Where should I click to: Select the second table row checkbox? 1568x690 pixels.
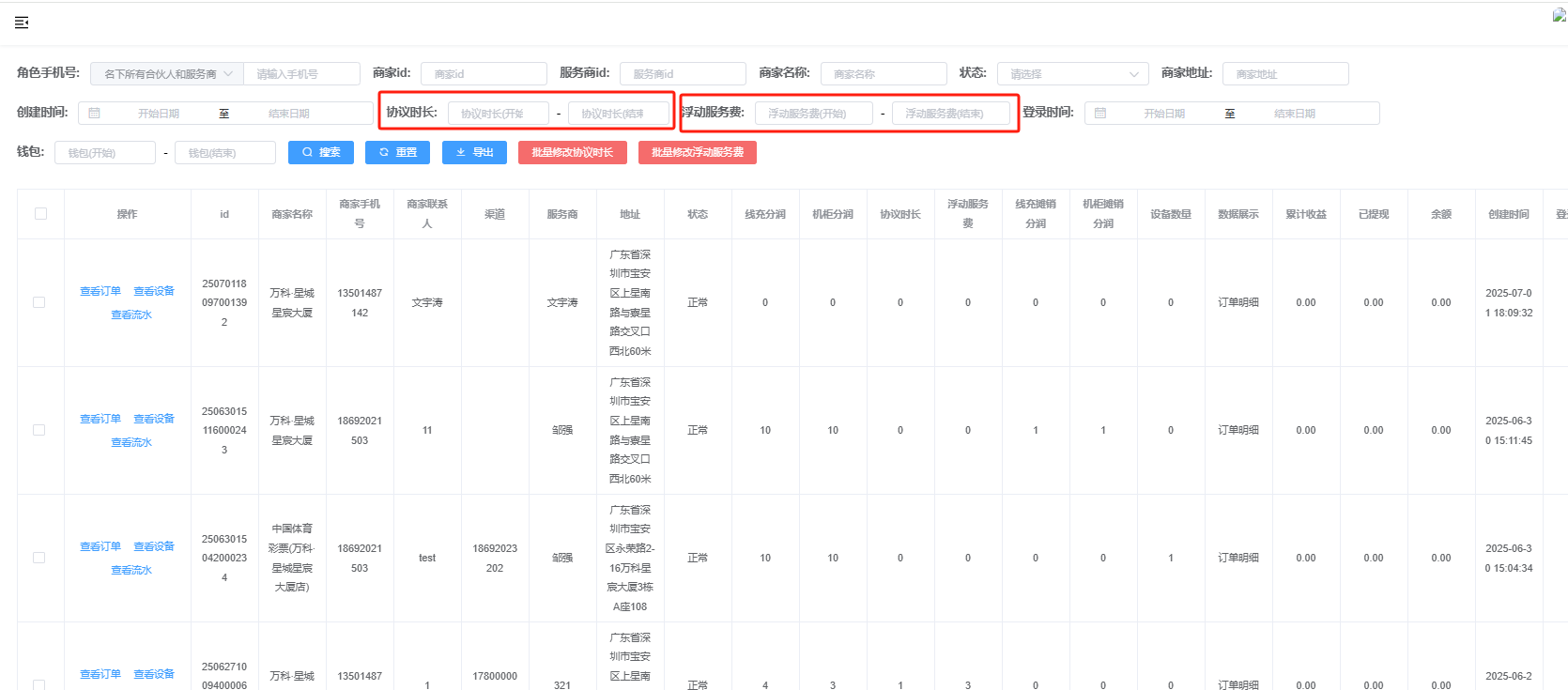[39, 430]
